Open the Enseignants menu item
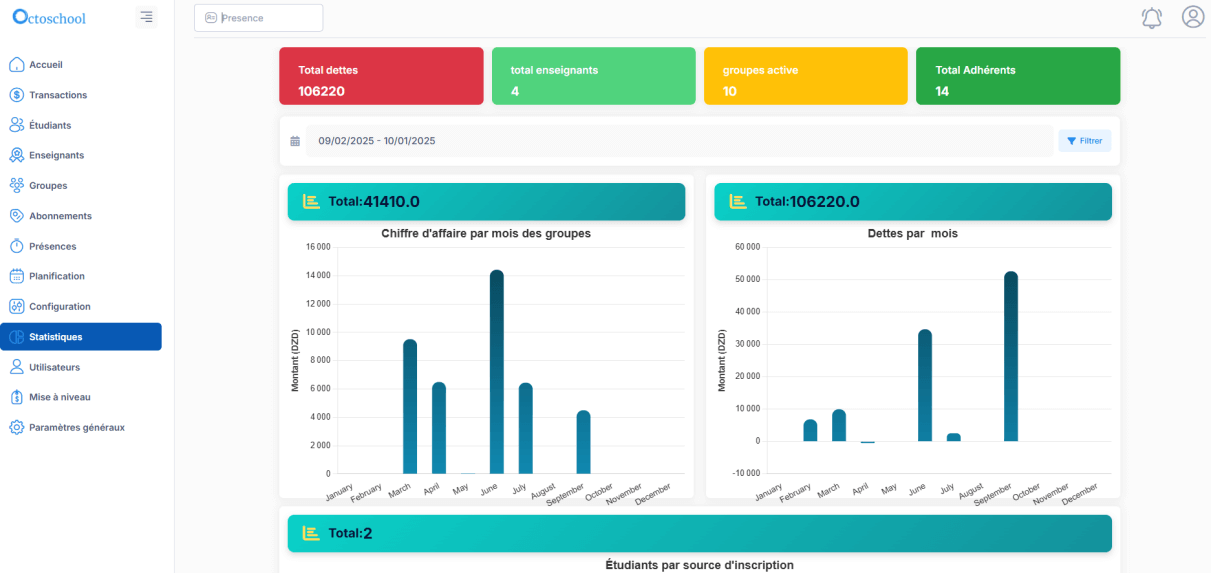This screenshot has width=1211, height=573. tap(56, 155)
